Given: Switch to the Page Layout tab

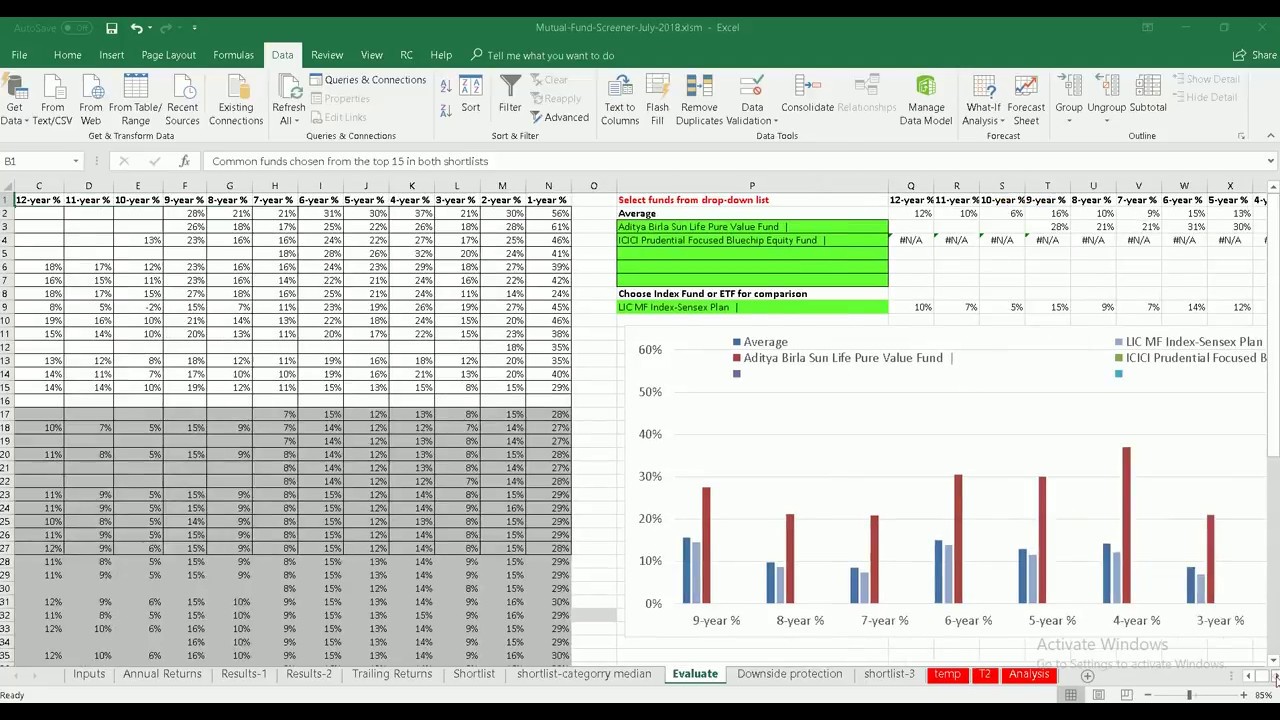Looking at the screenshot, I should pos(168,55).
